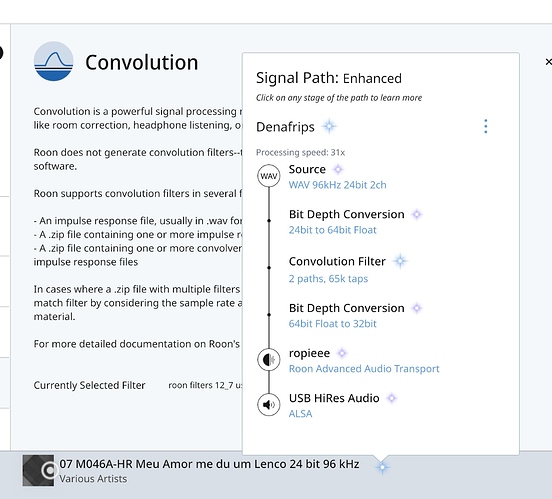Select the 2 paths, 65k taps stage
The width and height of the screenshot is (552, 499).
[x=328, y=279]
